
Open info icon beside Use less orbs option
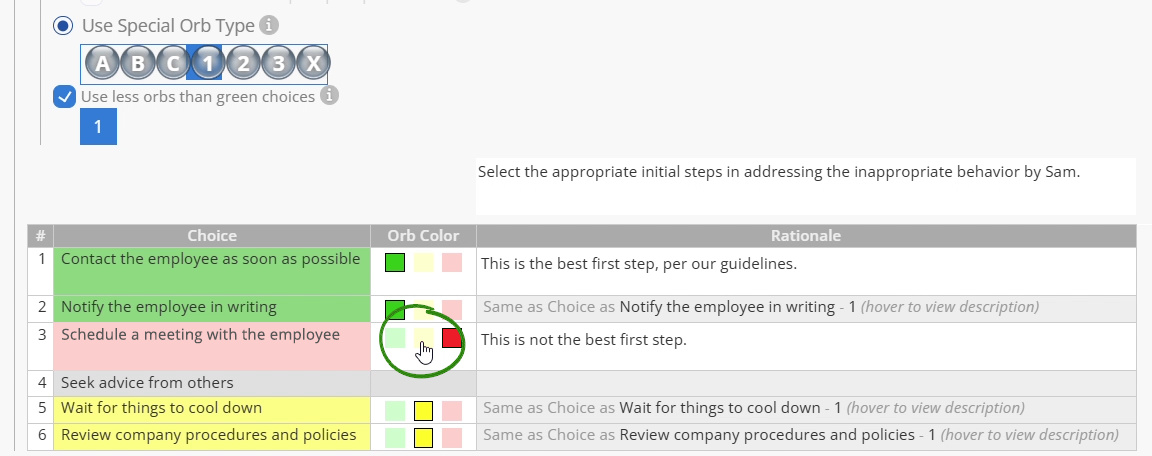[330, 95]
